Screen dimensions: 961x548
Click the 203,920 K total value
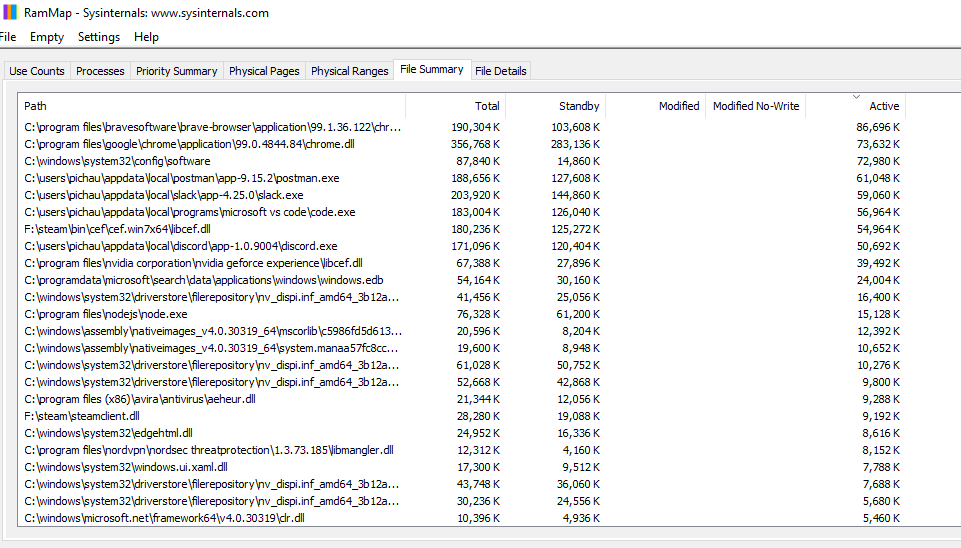pos(475,196)
